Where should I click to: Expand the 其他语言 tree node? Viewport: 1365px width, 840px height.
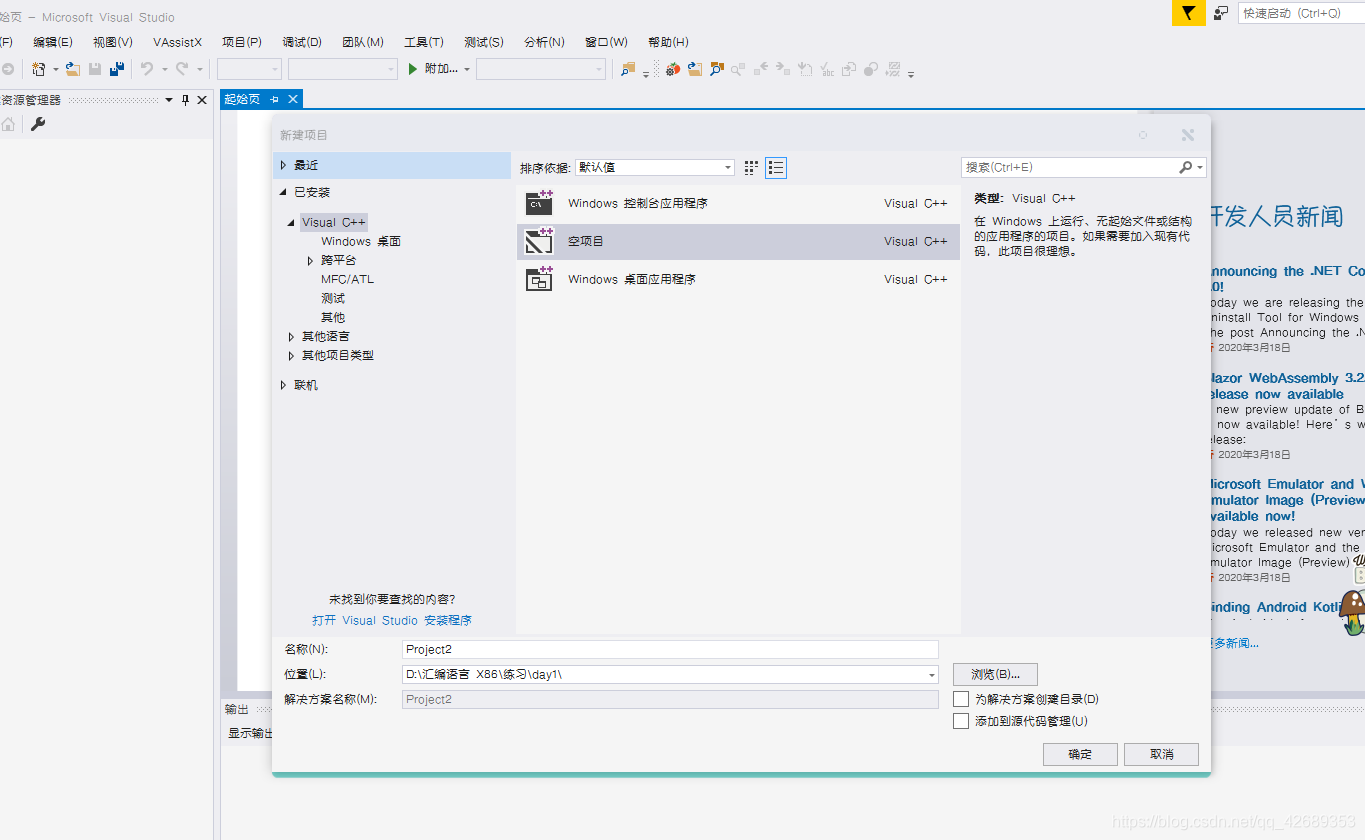291,337
